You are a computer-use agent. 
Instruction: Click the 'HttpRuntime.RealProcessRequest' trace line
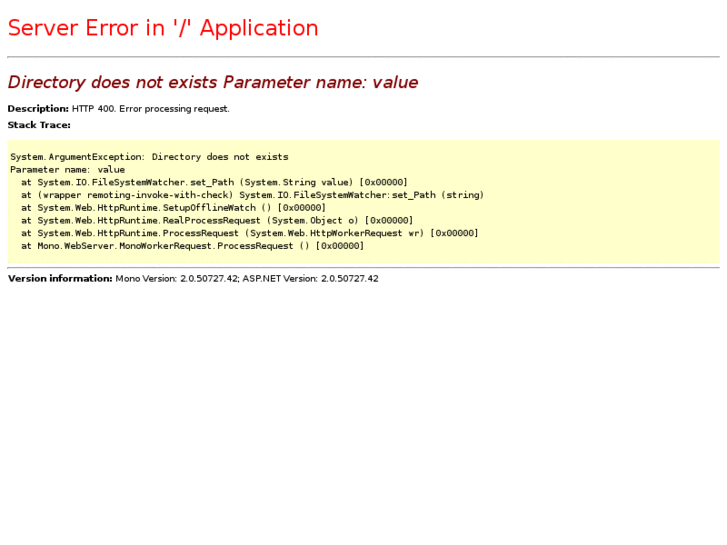217,220
